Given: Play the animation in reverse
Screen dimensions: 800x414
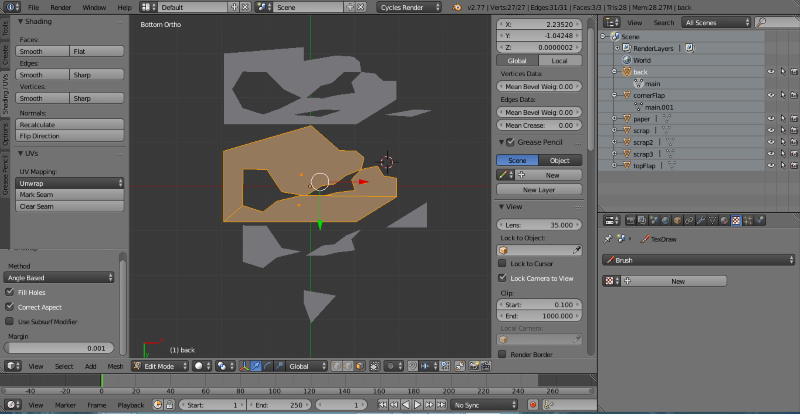Looking at the screenshot, I should tap(406, 404).
